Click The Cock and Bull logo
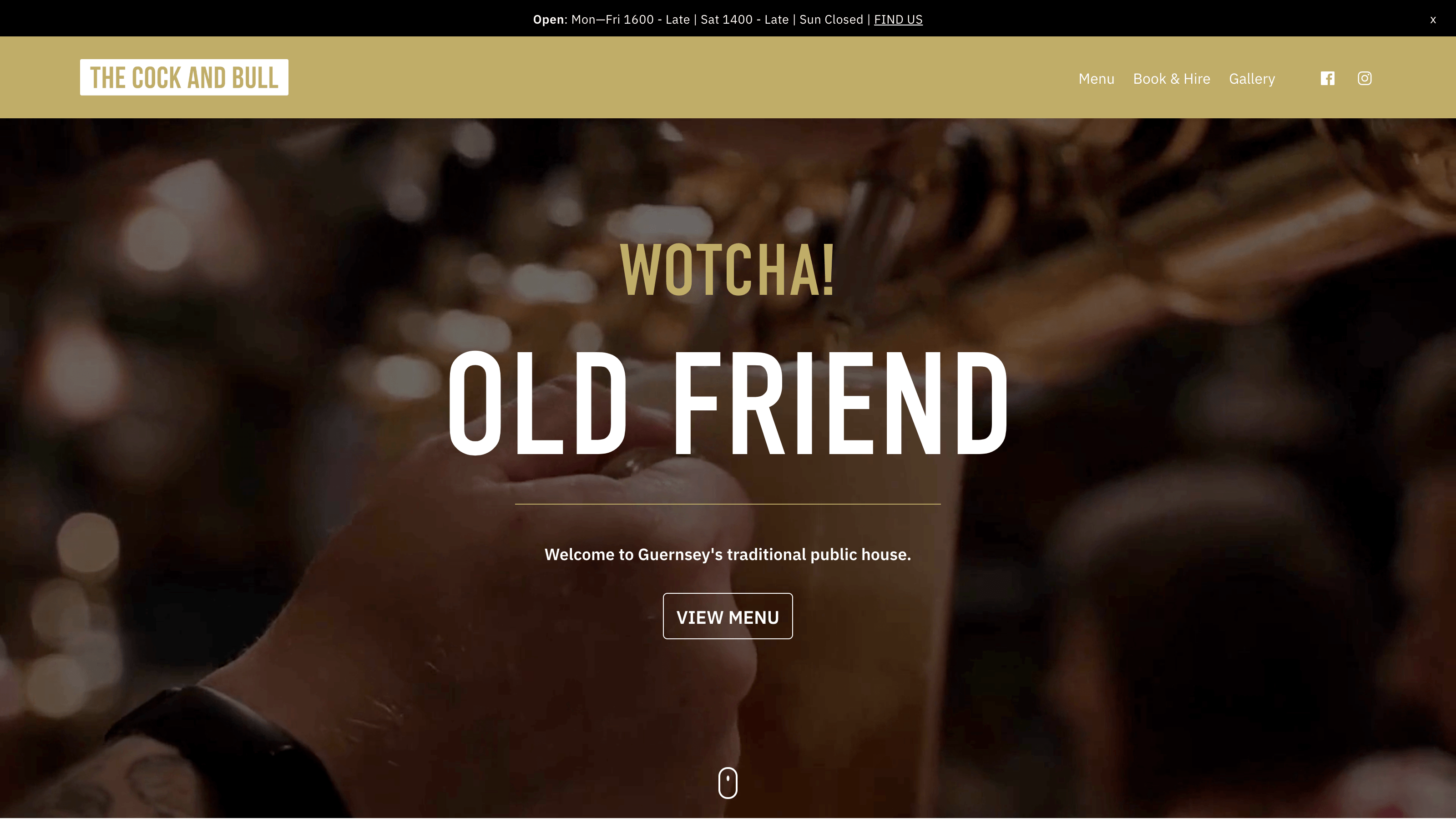This screenshot has width=1456, height=819. pos(184,77)
